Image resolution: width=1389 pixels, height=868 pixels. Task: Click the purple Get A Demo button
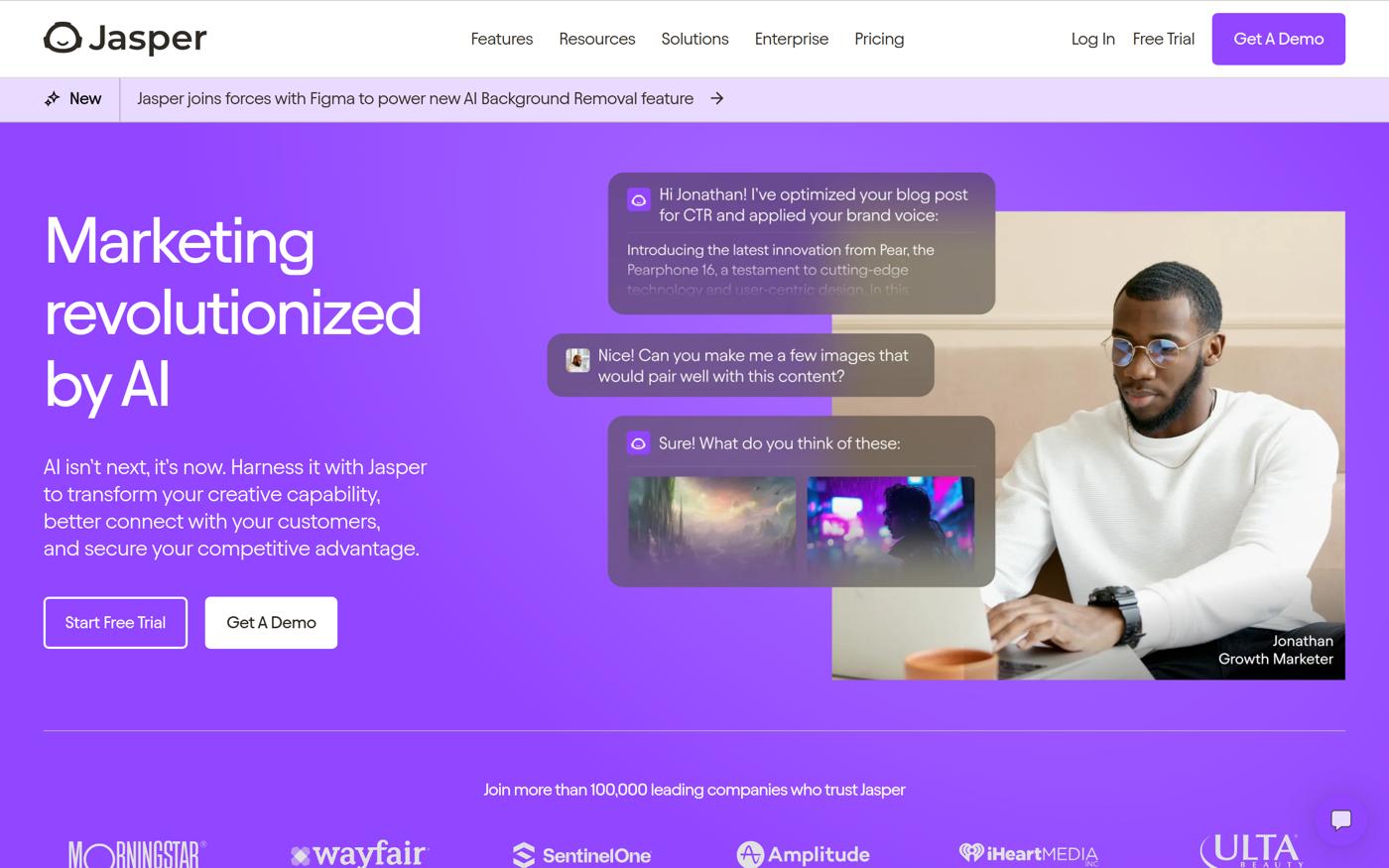pos(1278,39)
